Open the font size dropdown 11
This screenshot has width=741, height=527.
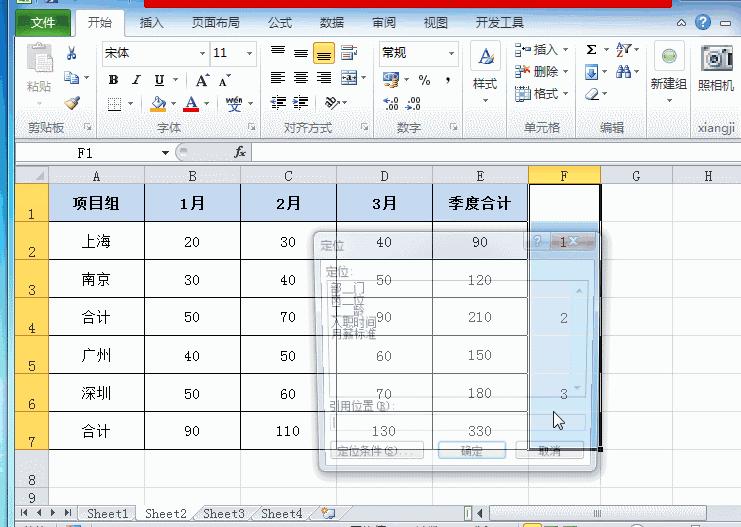tap(249, 53)
